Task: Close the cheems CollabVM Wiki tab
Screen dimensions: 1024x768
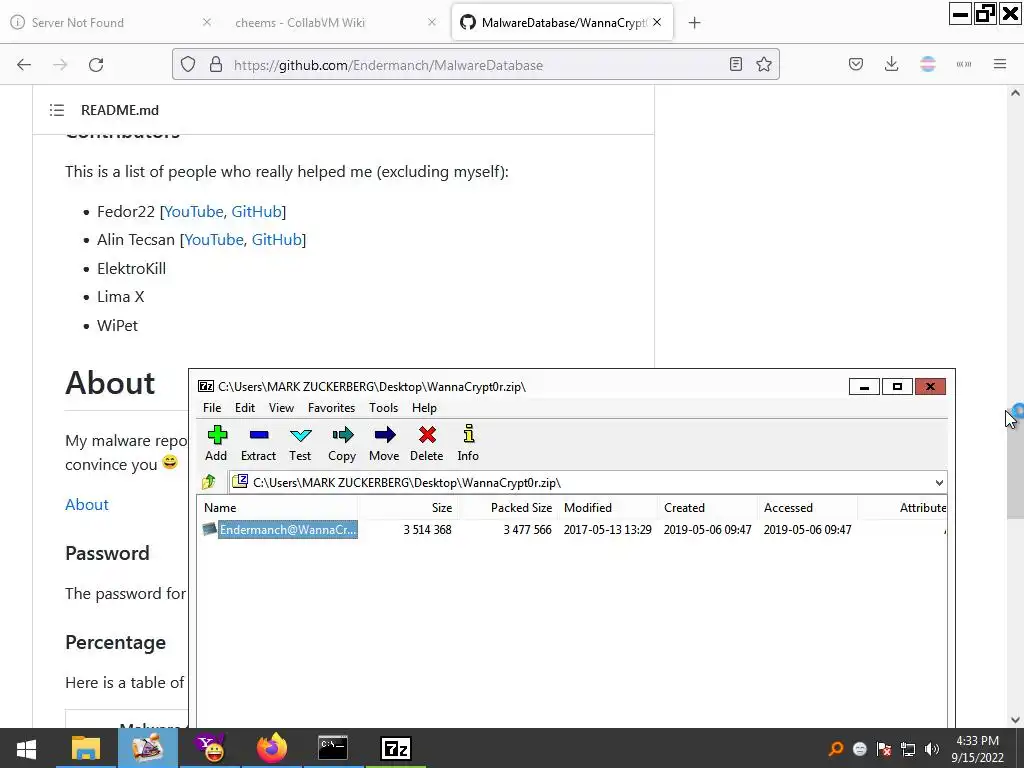Action: pyautogui.click(x=432, y=22)
